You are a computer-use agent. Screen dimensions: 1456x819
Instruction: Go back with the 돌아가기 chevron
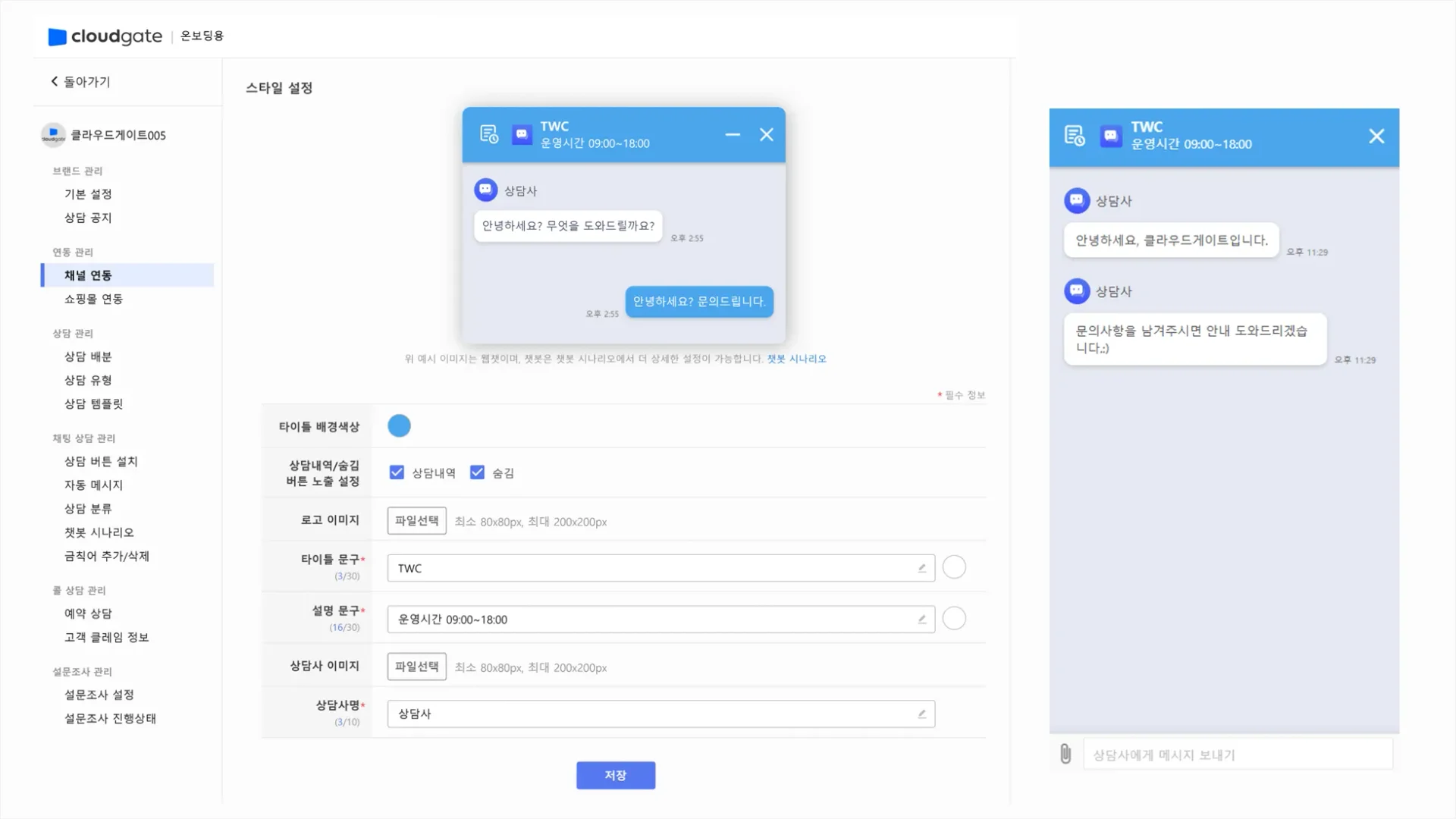55,81
